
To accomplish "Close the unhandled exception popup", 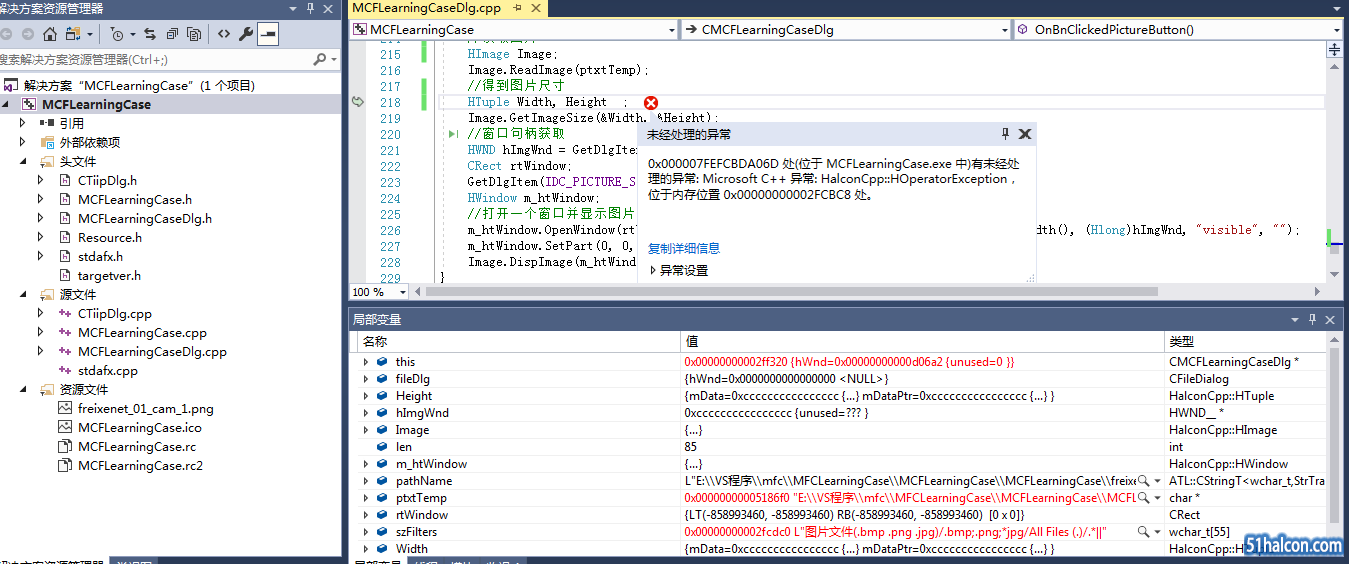I will (x=1025, y=134).
